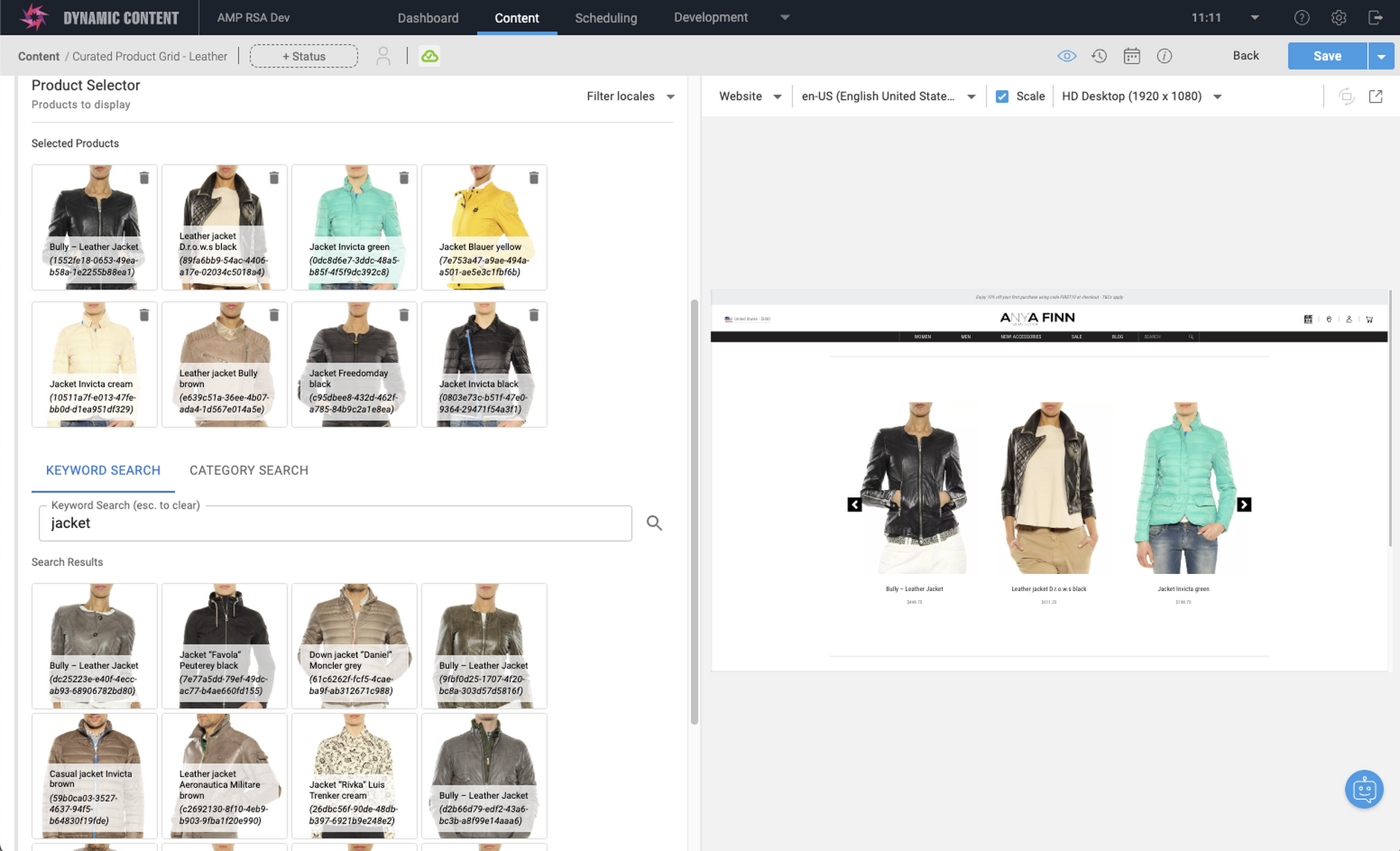This screenshot has width=1400, height=851.
Task: Delete Jacket Invicta cream from selection
Action: click(x=144, y=315)
